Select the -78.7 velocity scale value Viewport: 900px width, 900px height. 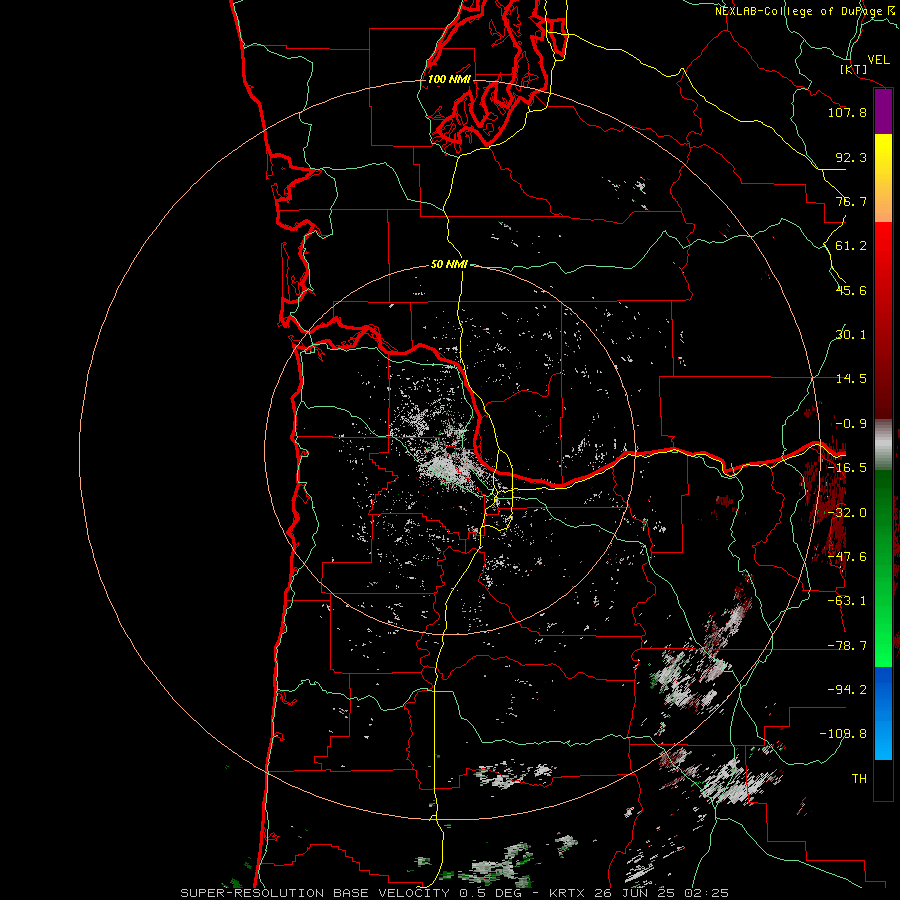[847, 646]
